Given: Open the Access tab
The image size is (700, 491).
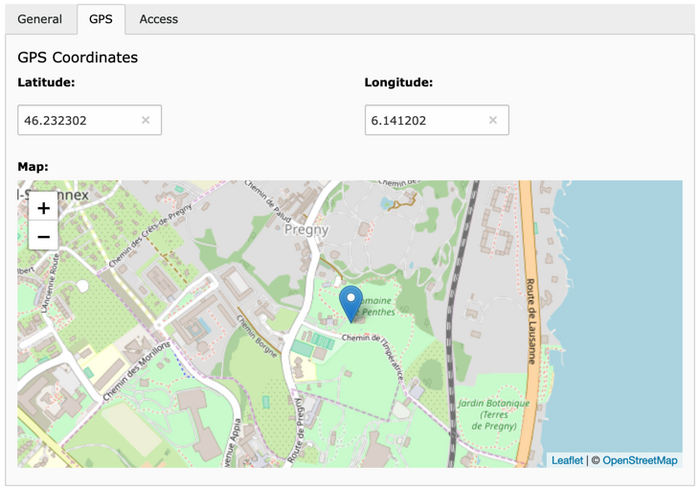Looking at the screenshot, I should click(158, 19).
